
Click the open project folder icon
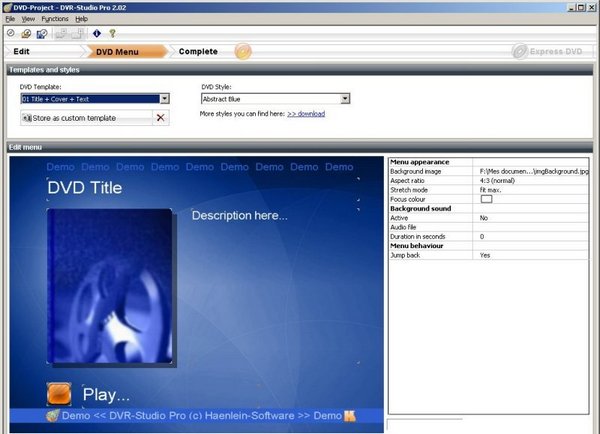pyautogui.click(x=26, y=34)
